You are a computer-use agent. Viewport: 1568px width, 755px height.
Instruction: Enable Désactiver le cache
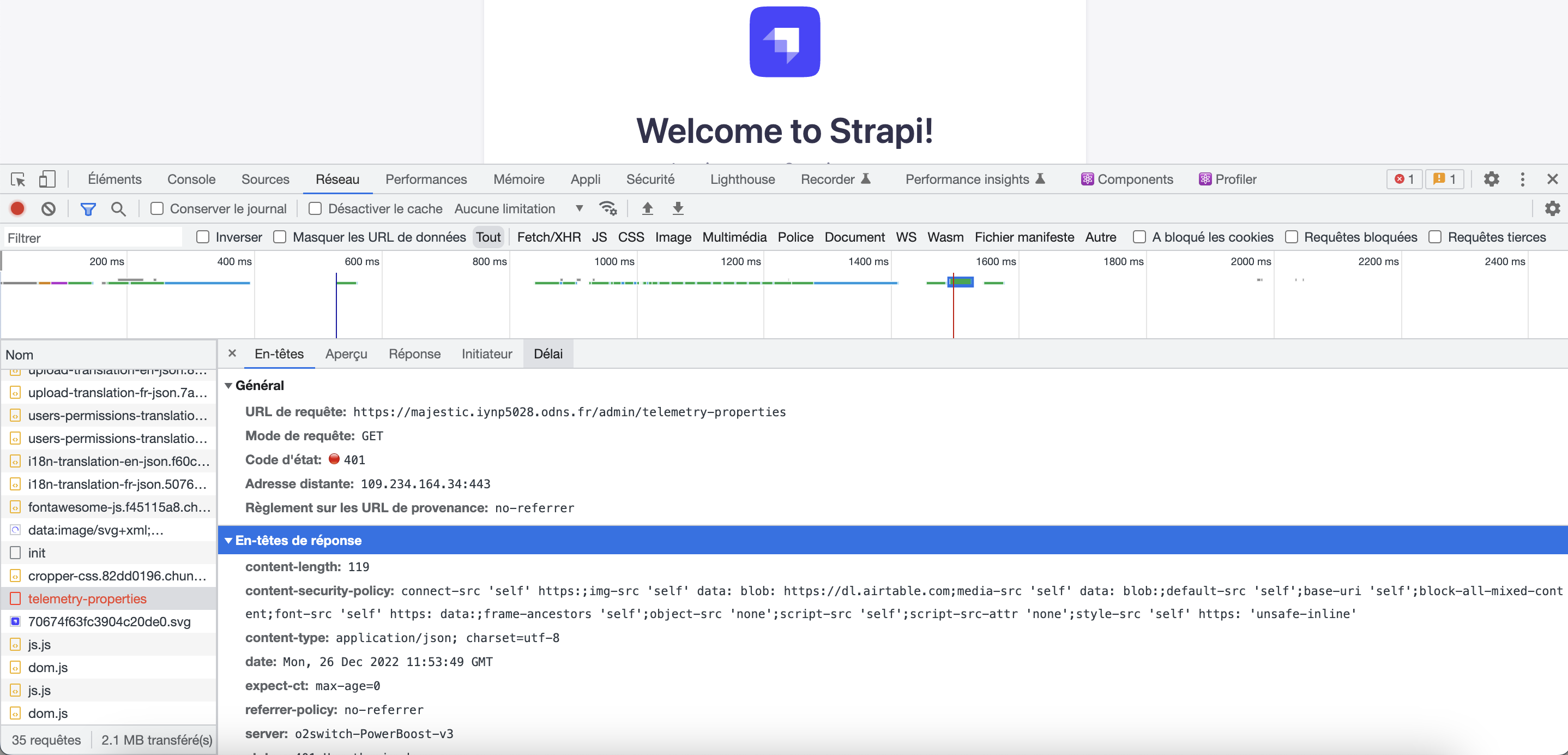pyautogui.click(x=315, y=208)
